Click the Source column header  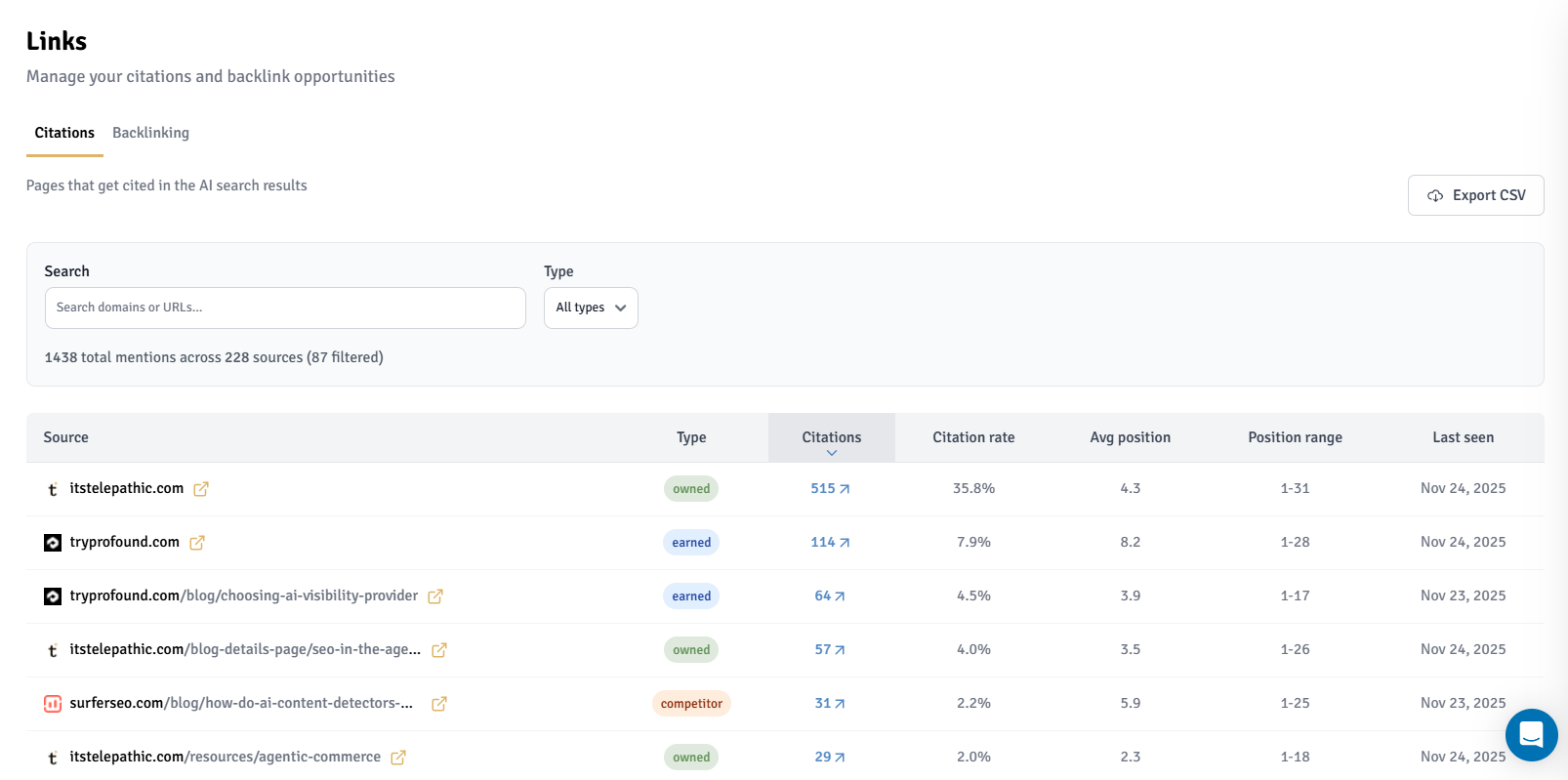point(65,437)
